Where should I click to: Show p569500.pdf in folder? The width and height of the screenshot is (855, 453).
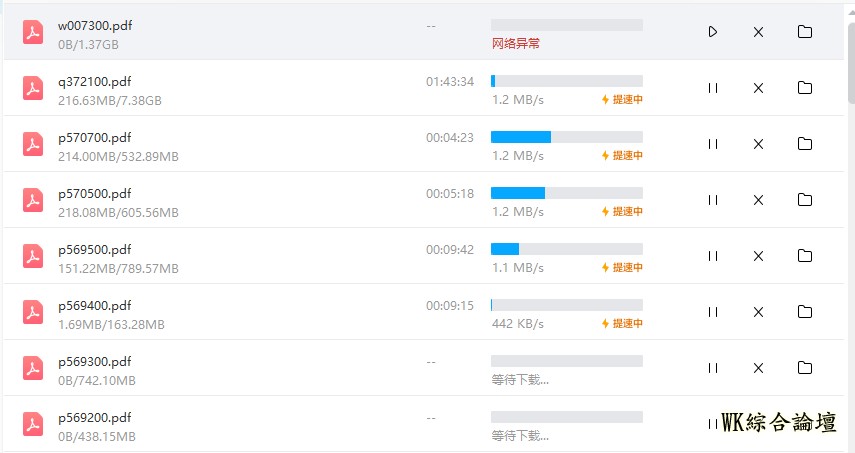pyautogui.click(x=805, y=256)
